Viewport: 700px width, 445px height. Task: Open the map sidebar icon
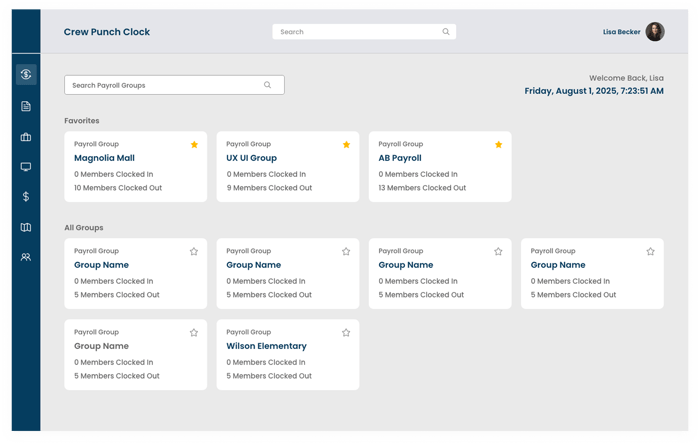pyautogui.click(x=26, y=227)
